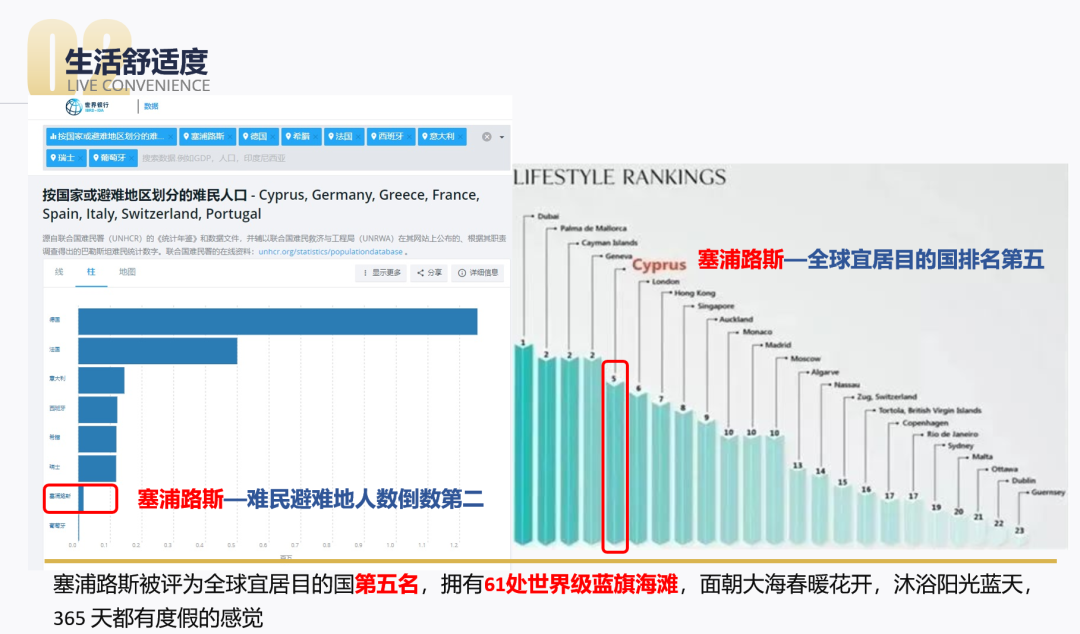Click the info icon beside 详细信息
Viewport: 1080px width, 634px height.
460,273
